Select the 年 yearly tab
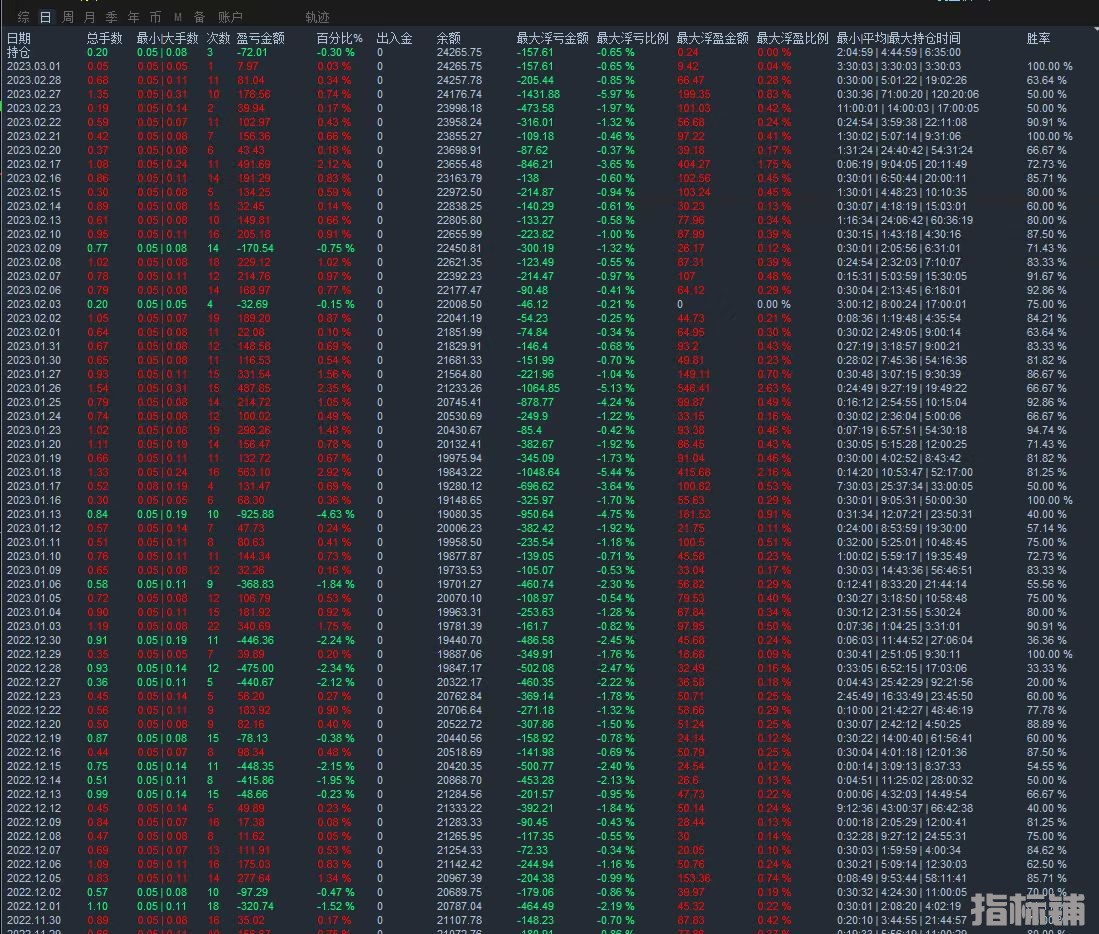Viewport: 1099px width, 934px height. (133, 17)
